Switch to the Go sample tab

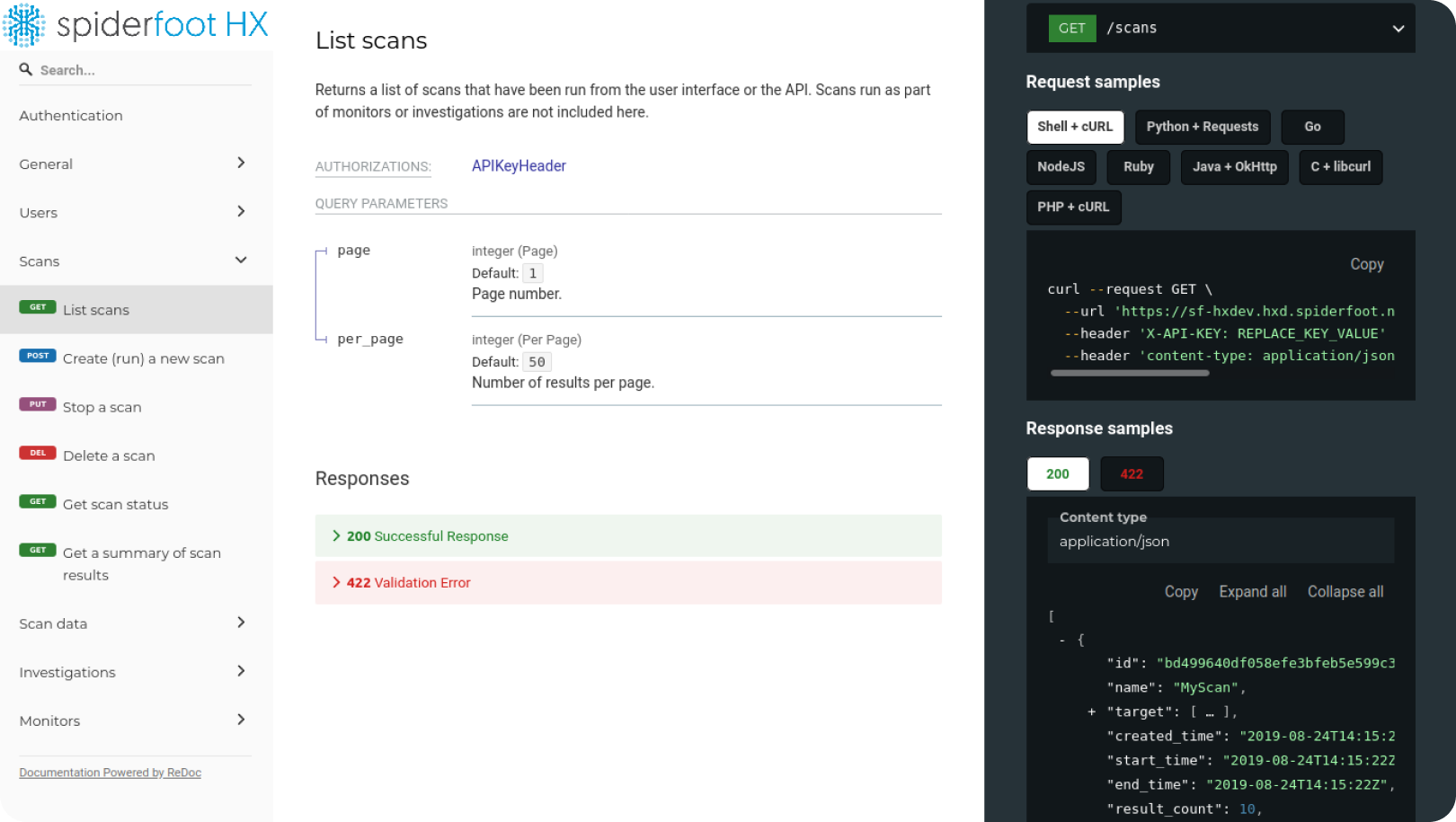coord(1312,127)
